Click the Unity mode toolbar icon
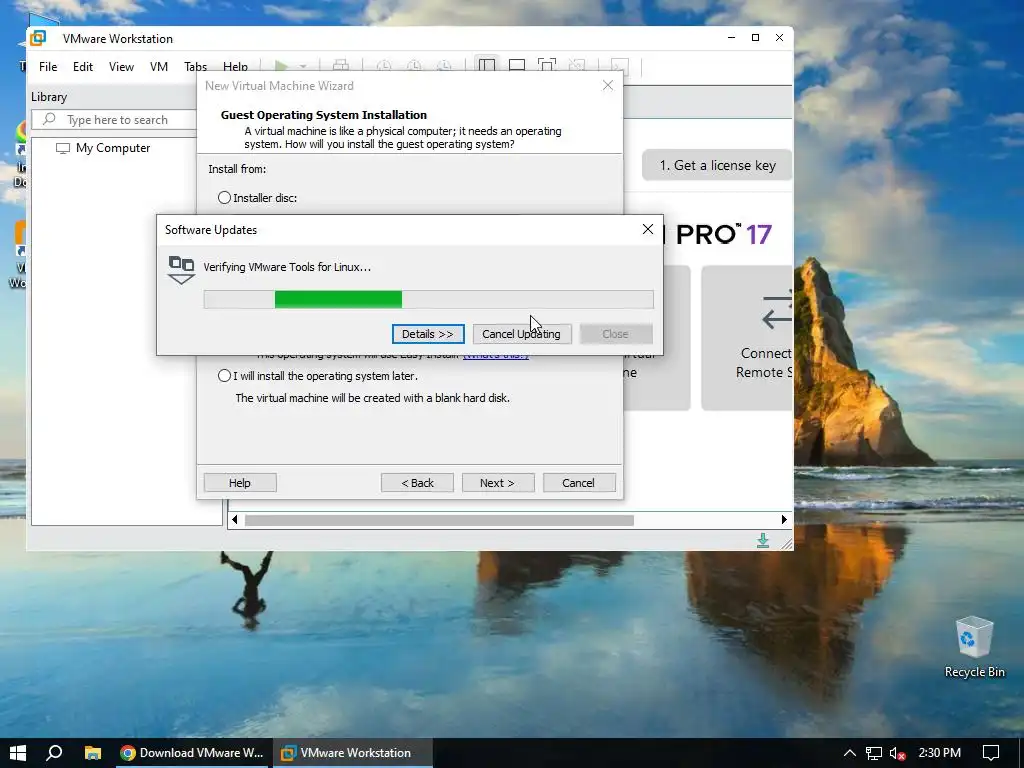This screenshot has width=1024, height=768. point(577,65)
